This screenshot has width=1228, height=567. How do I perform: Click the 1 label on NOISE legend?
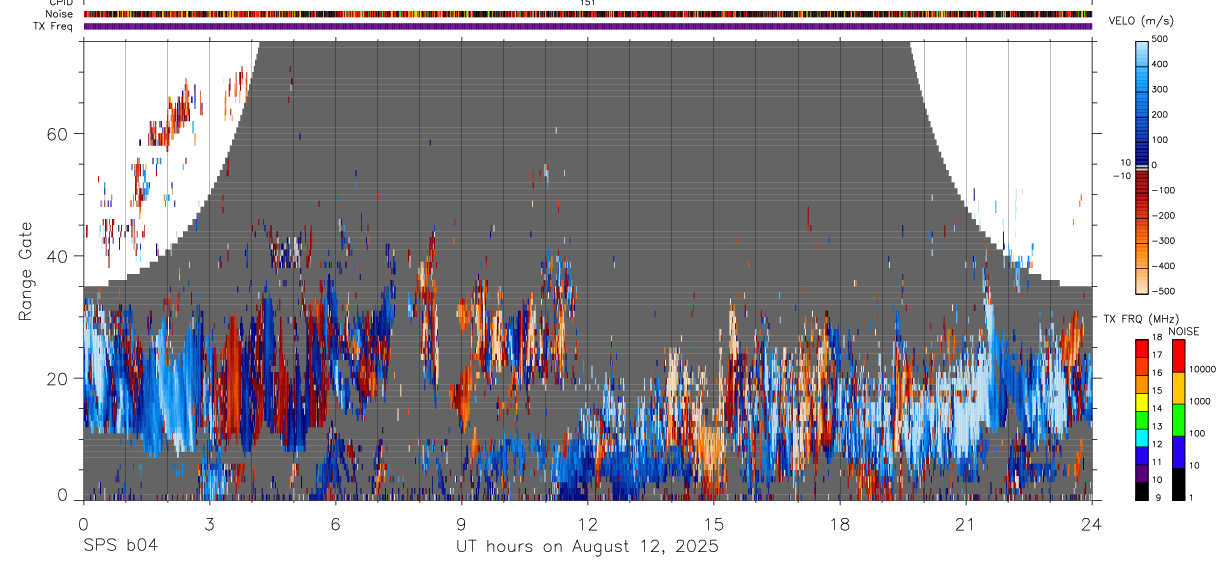(1190, 497)
